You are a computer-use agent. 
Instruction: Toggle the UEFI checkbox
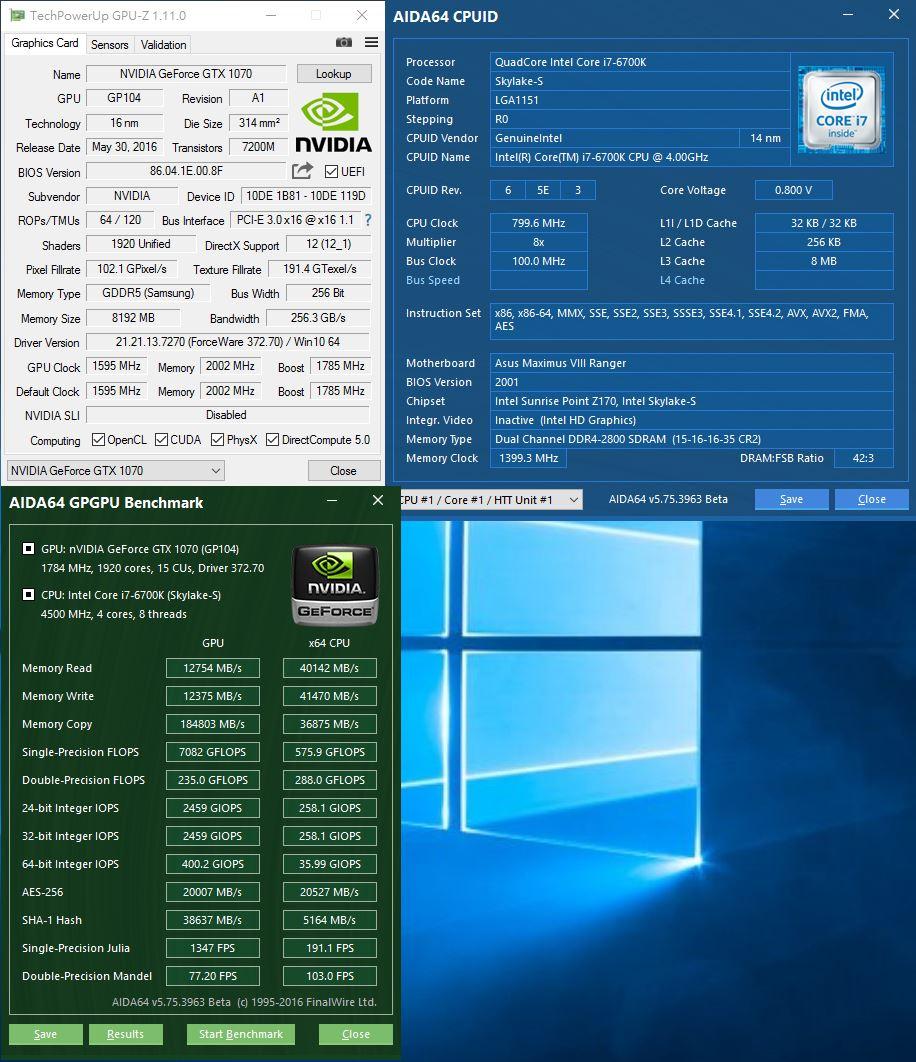coord(331,171)
